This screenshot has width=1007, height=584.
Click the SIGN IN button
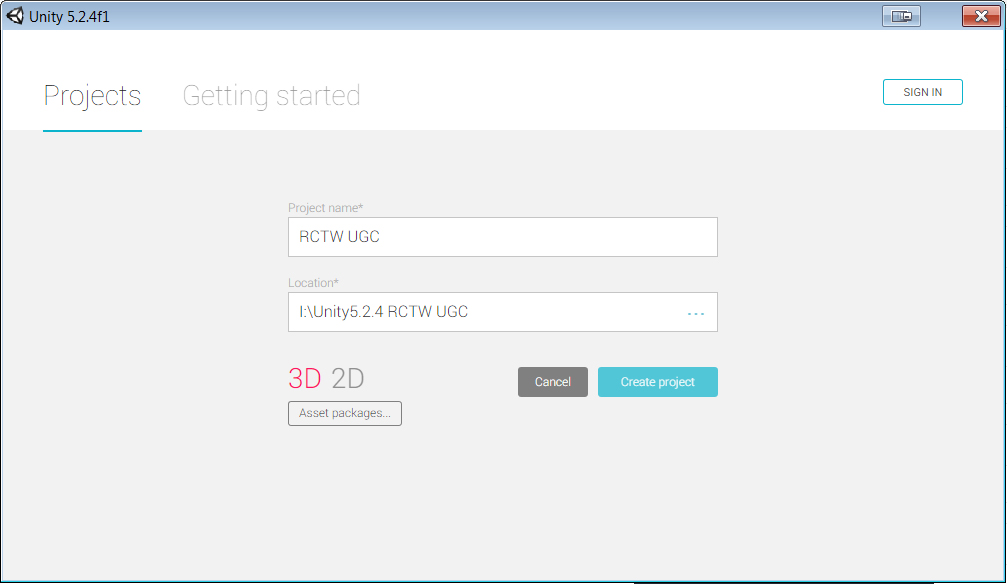tap(922, 92)
